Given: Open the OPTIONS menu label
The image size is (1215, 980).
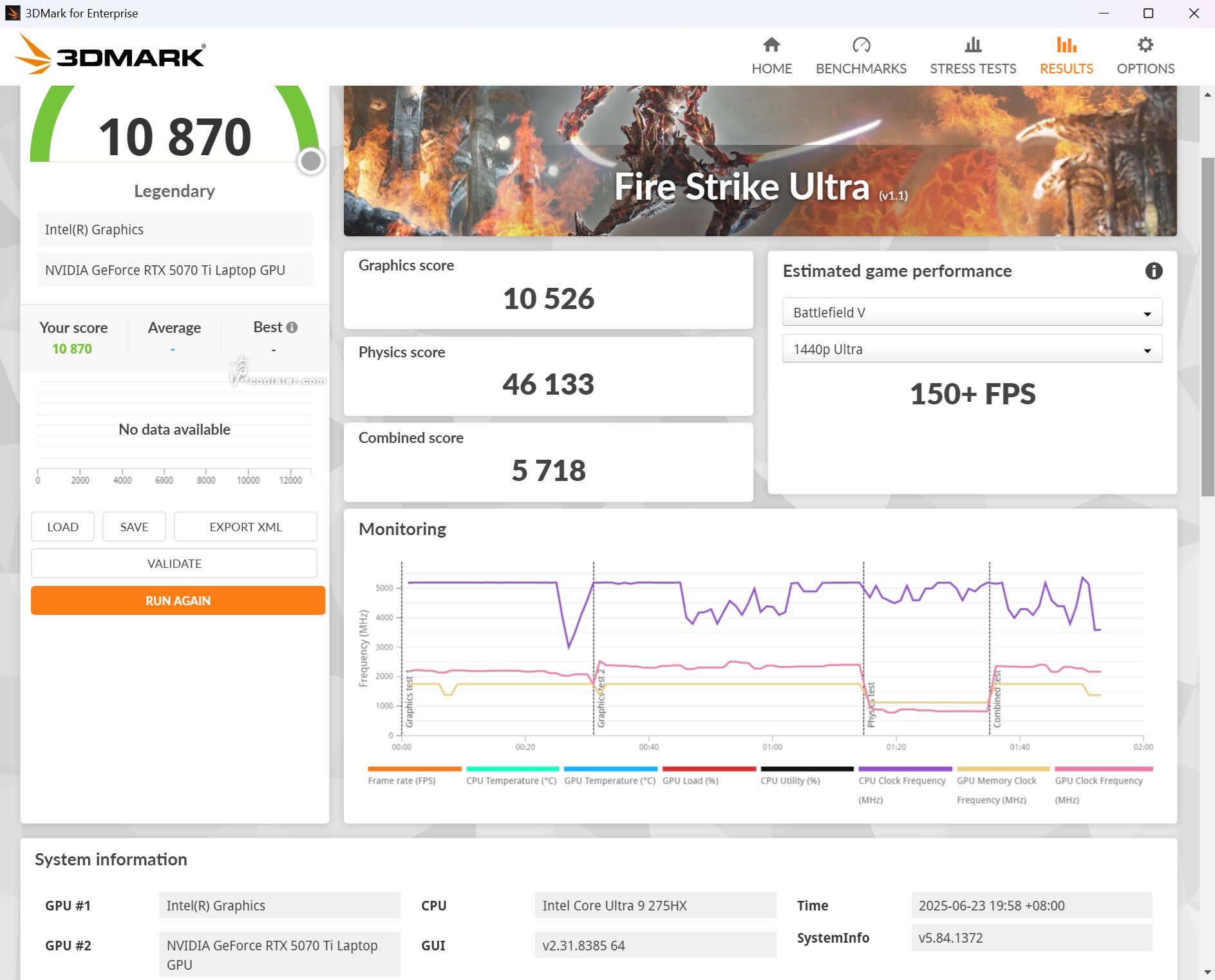Looking at the screenshot, I should click(1145, 68).
